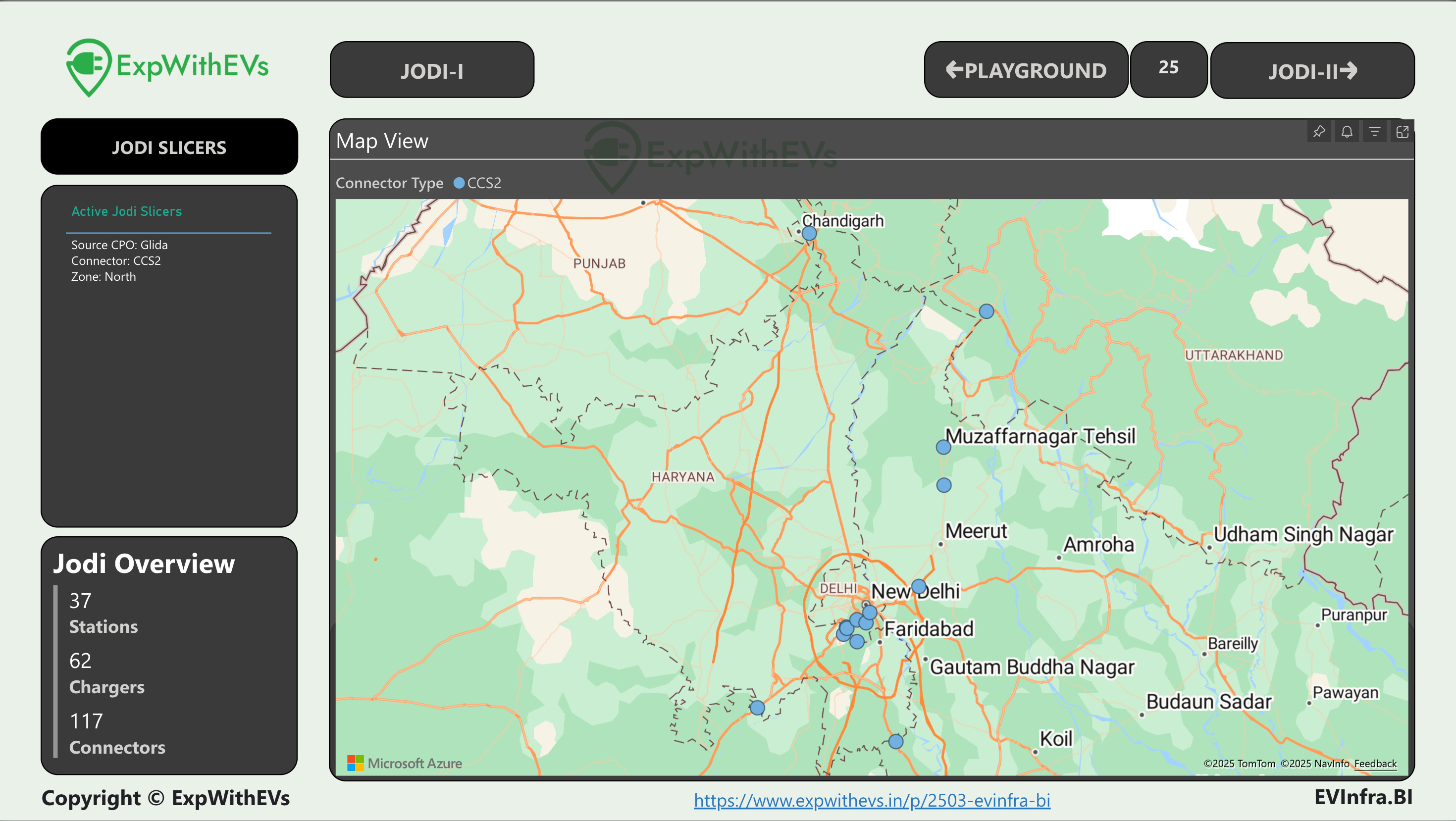Open the expwithevs.in evinfra-bi link
1456x821 pixels.
click(x=872, y=800)
